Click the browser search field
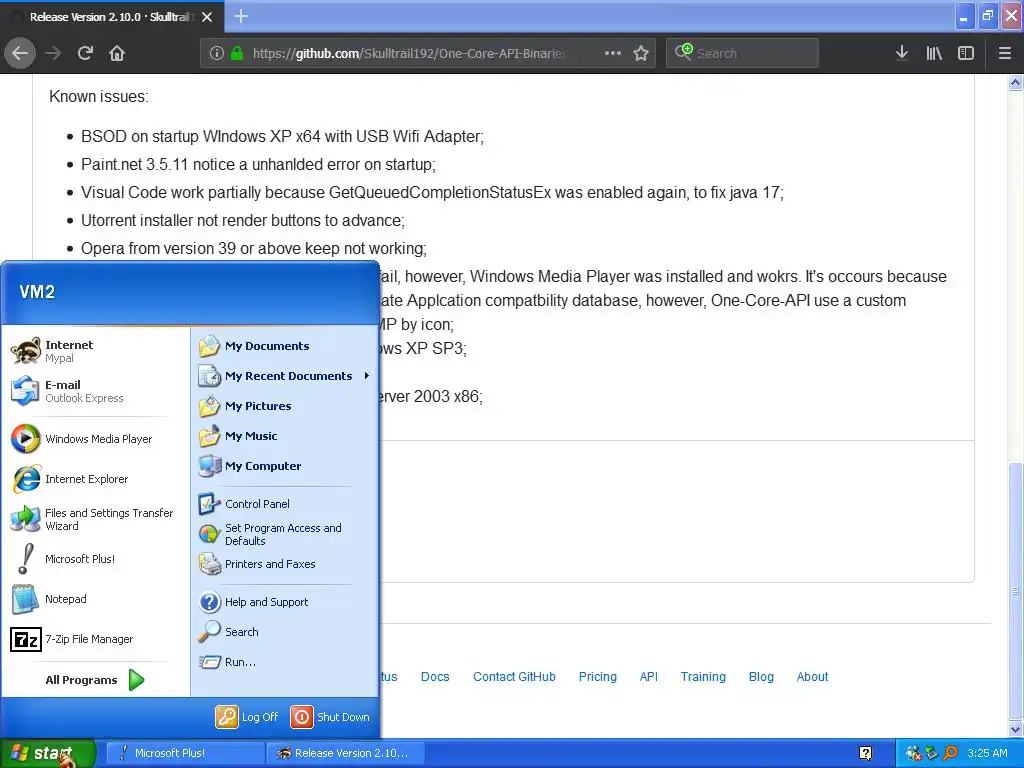This screenshot has width=1024, height=768. (742, 53)
